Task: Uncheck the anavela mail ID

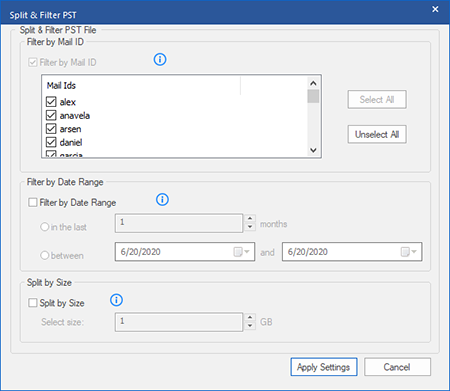Action: click(x=51, y=115)
